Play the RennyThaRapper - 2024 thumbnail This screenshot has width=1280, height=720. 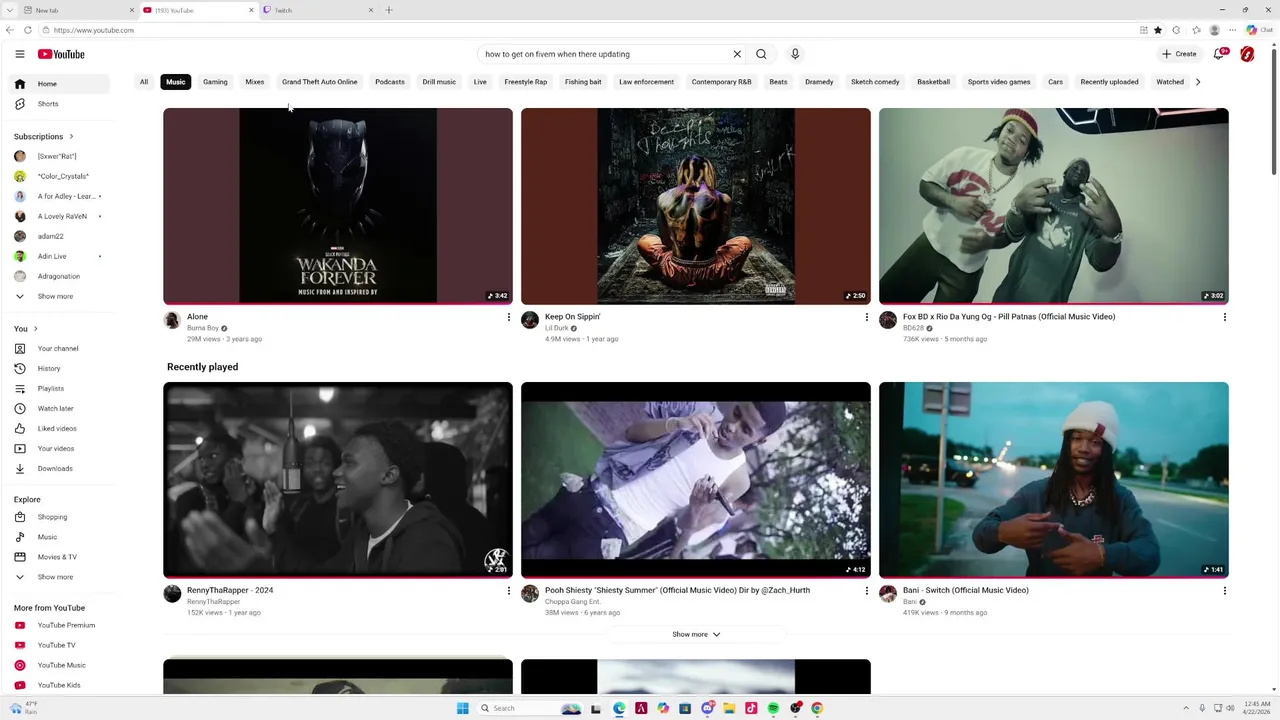click(338, 480)
